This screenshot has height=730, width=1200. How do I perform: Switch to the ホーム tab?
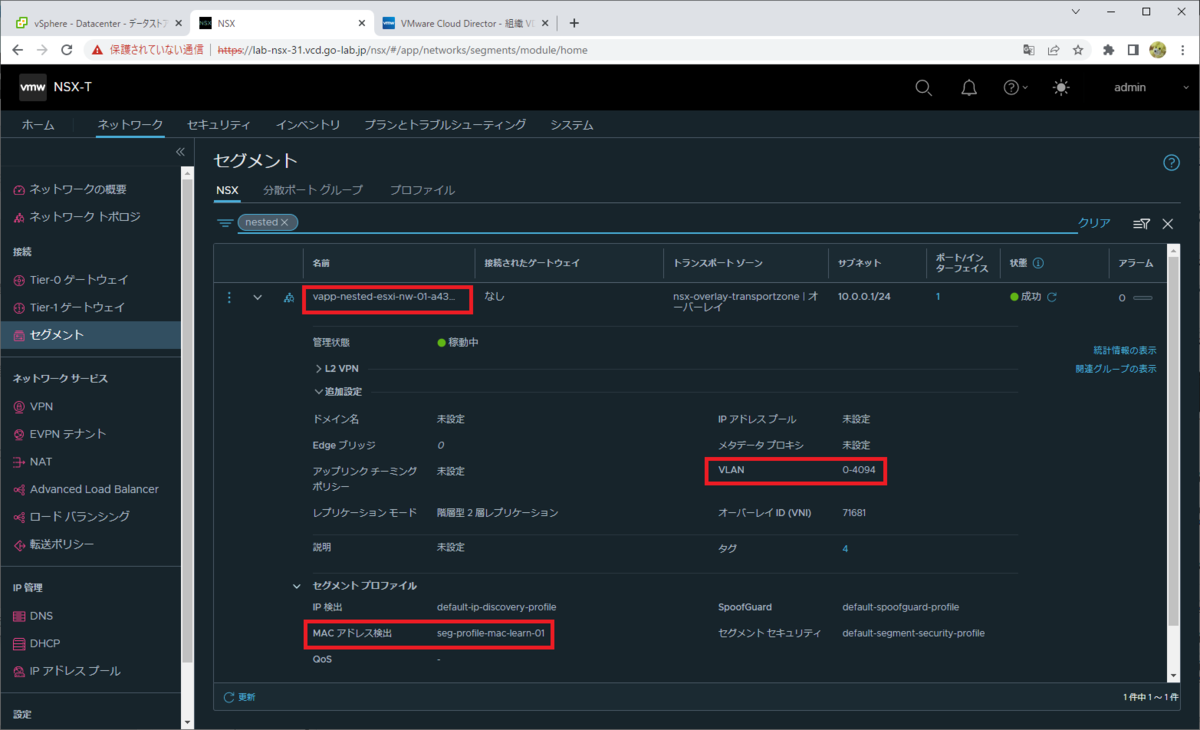[x=38, y=125]
